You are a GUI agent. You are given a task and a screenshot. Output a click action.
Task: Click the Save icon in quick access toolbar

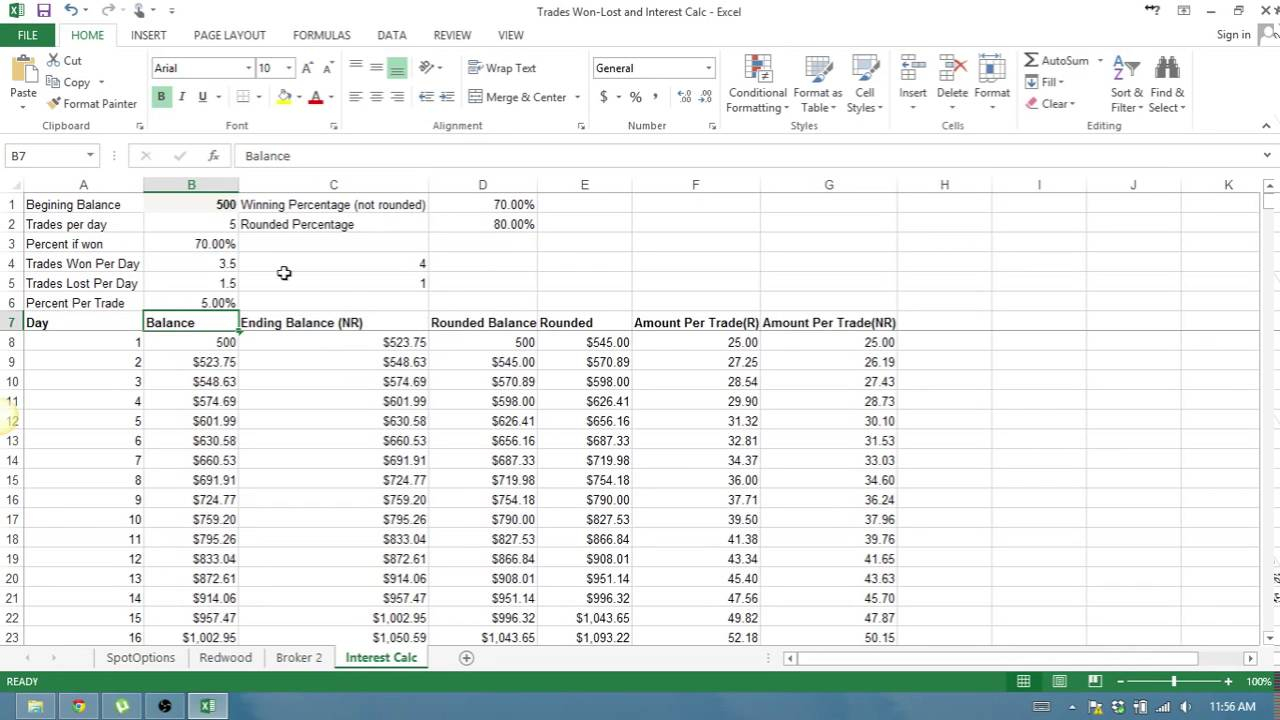pos(43,11)
